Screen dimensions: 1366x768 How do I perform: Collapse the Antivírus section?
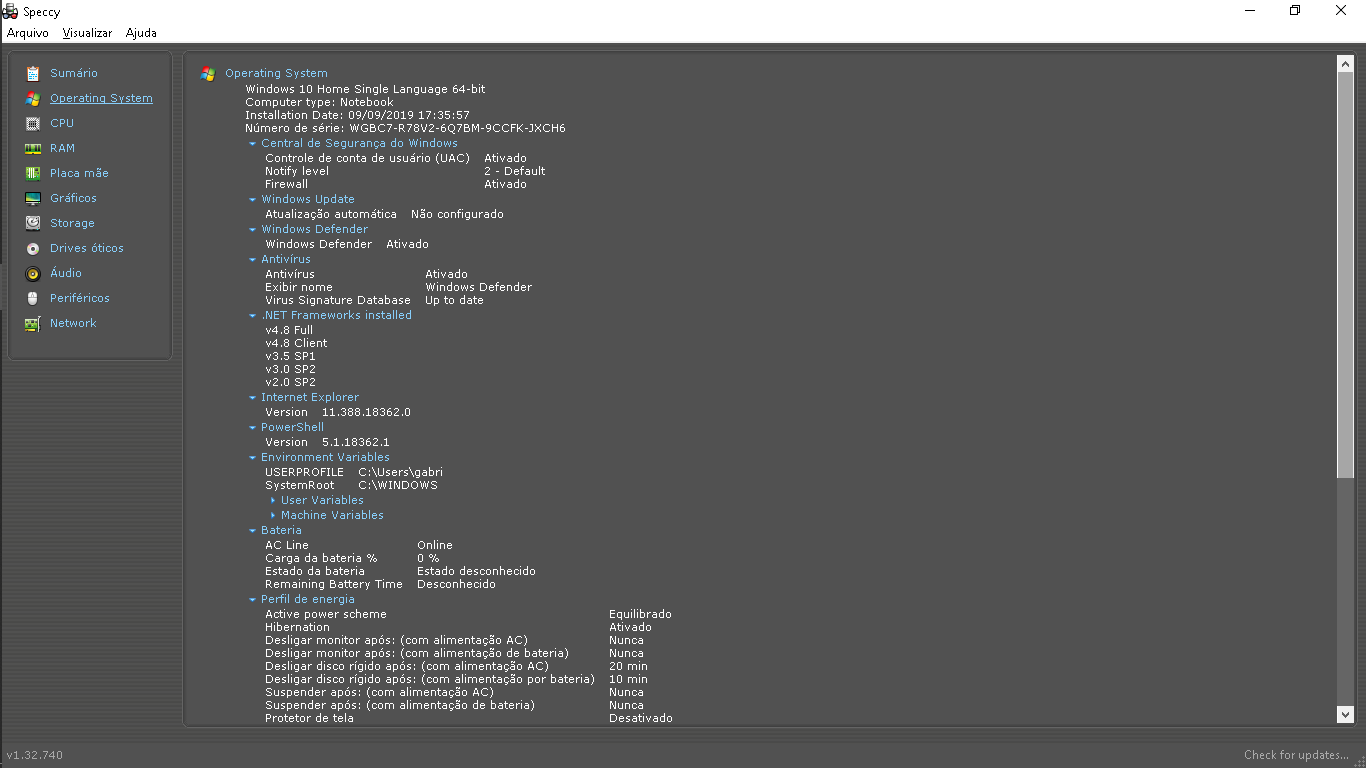tap(252, 260)
